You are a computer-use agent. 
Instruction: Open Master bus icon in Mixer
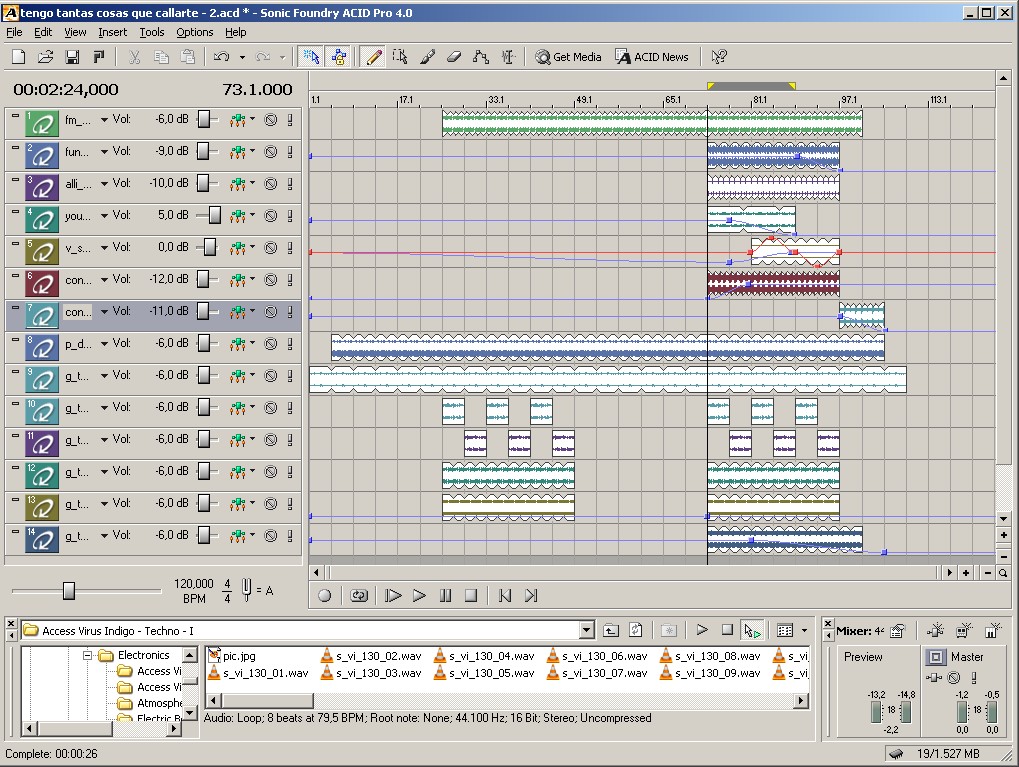click(935, 657)
